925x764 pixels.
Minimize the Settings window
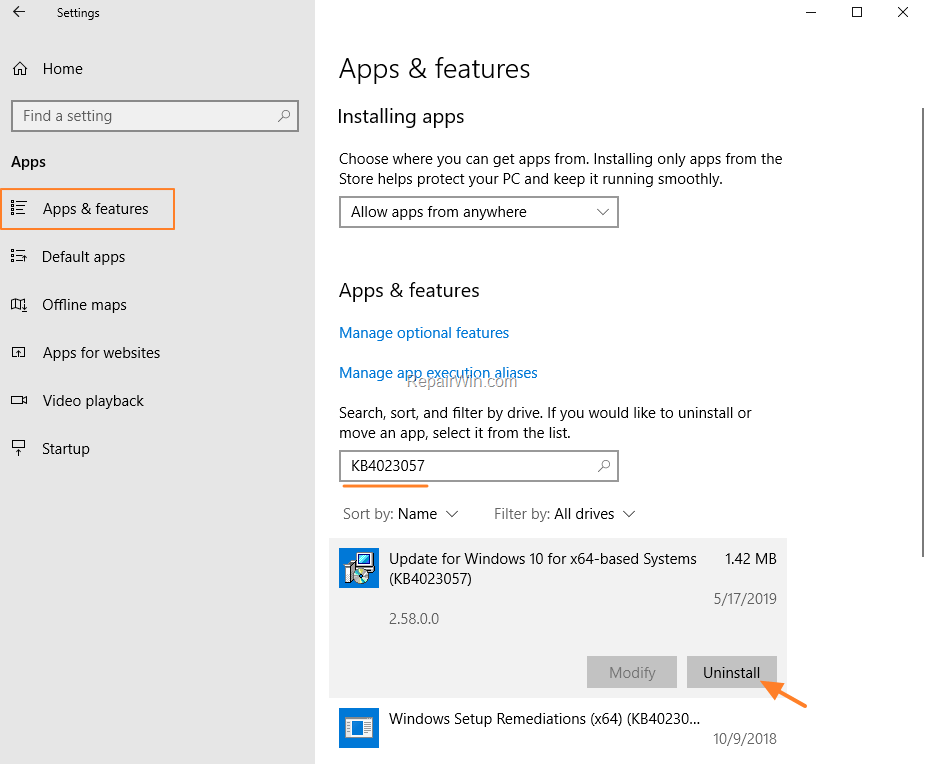(x=811, y=12)
